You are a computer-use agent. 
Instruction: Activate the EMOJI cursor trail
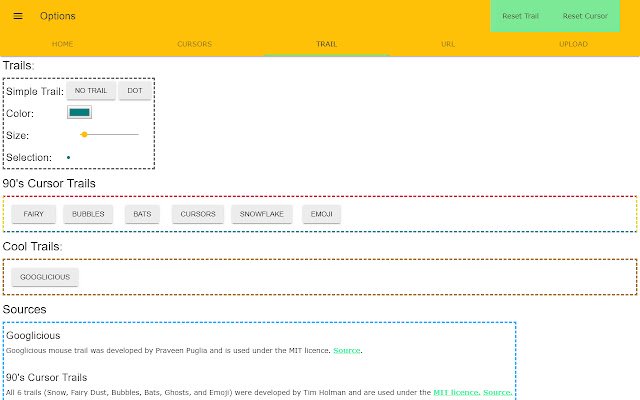[322, 214]
